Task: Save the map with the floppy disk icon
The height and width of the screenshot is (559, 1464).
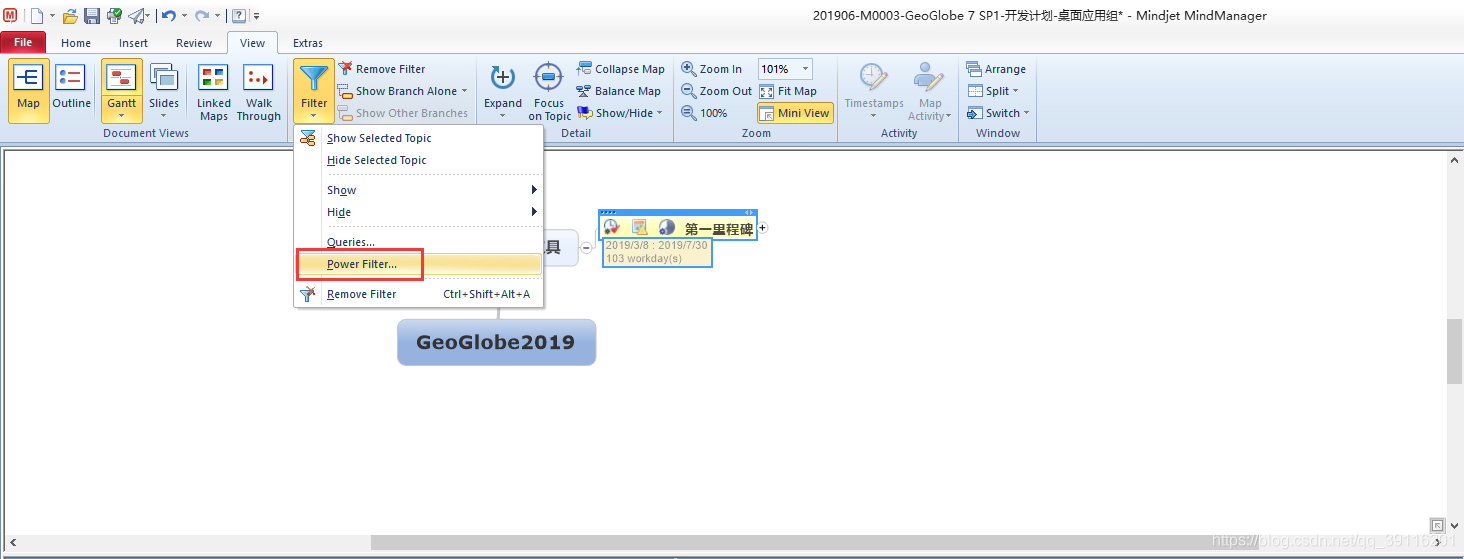Action: click(x=92, y=16)
